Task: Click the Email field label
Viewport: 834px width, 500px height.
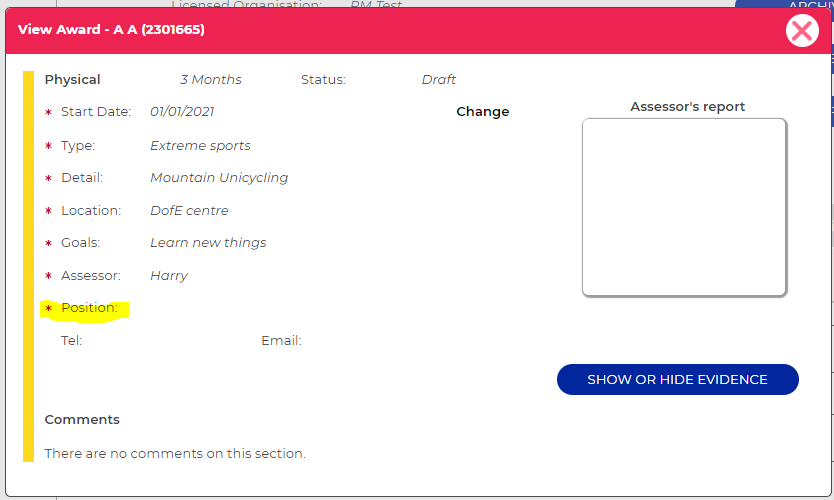Action: [x=281, y=341]
